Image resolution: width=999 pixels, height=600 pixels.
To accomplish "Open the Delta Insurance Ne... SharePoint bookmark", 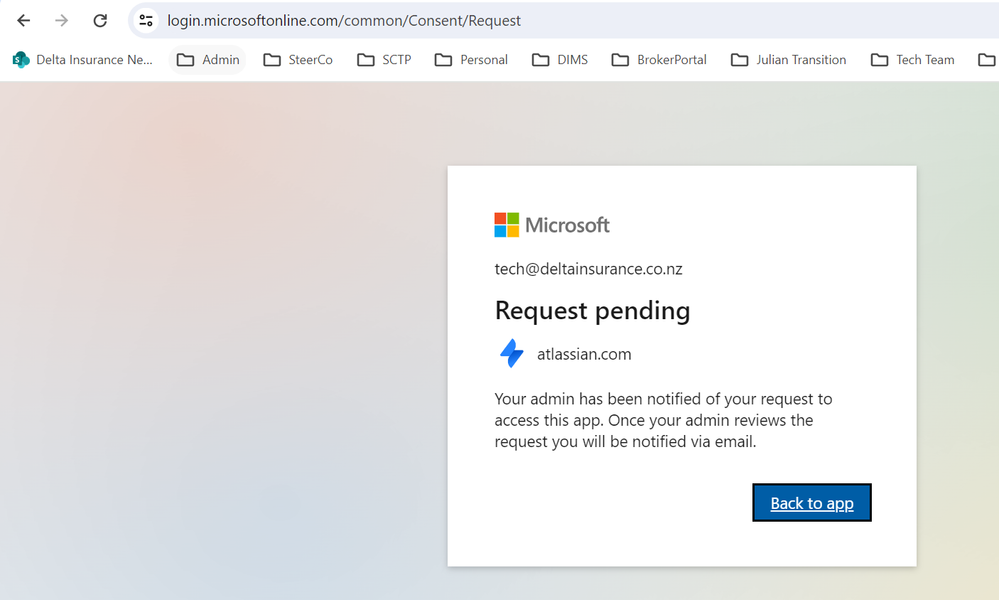I will (83, 60).
